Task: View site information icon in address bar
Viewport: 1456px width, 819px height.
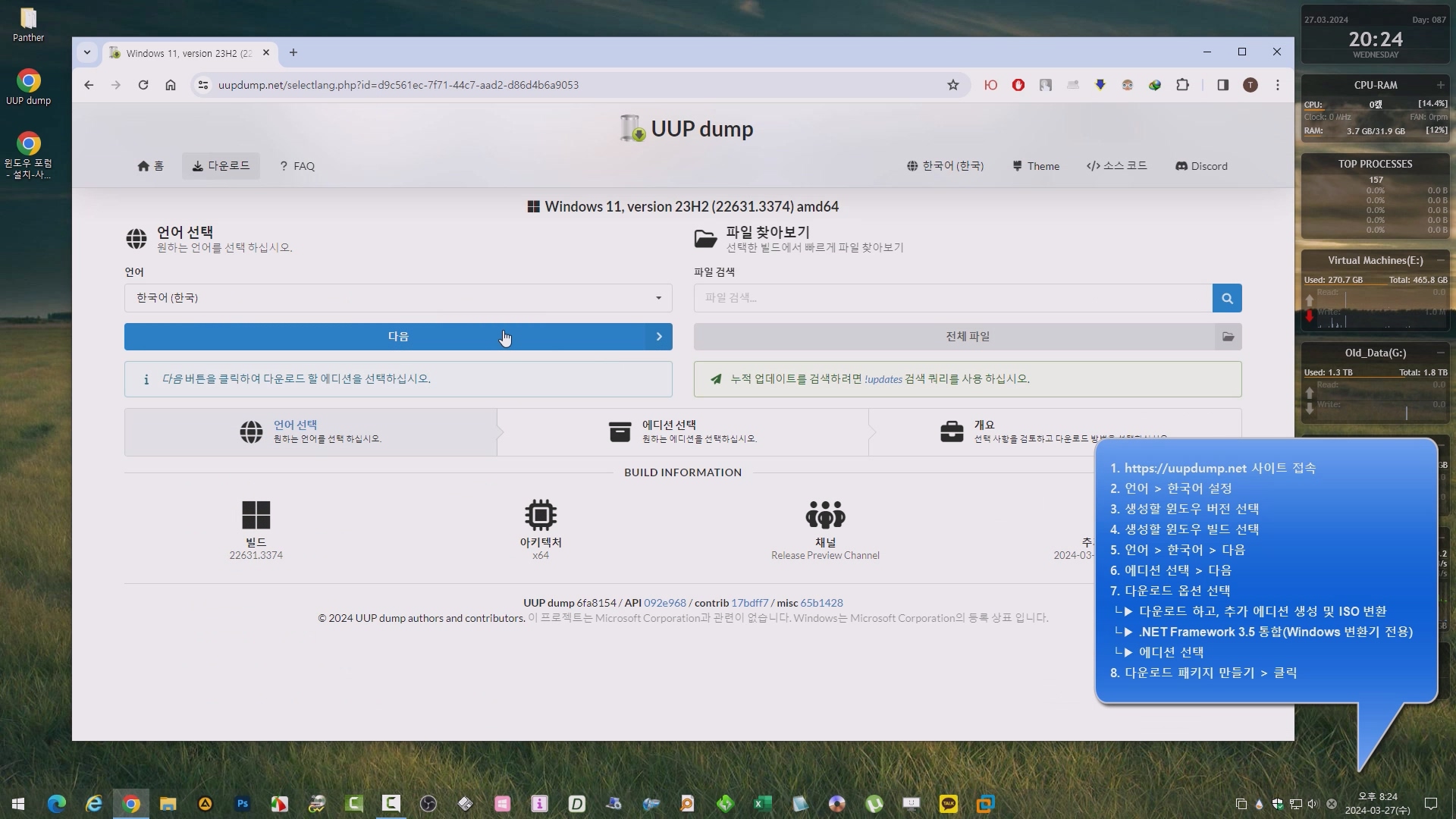Action: (203, 85)
